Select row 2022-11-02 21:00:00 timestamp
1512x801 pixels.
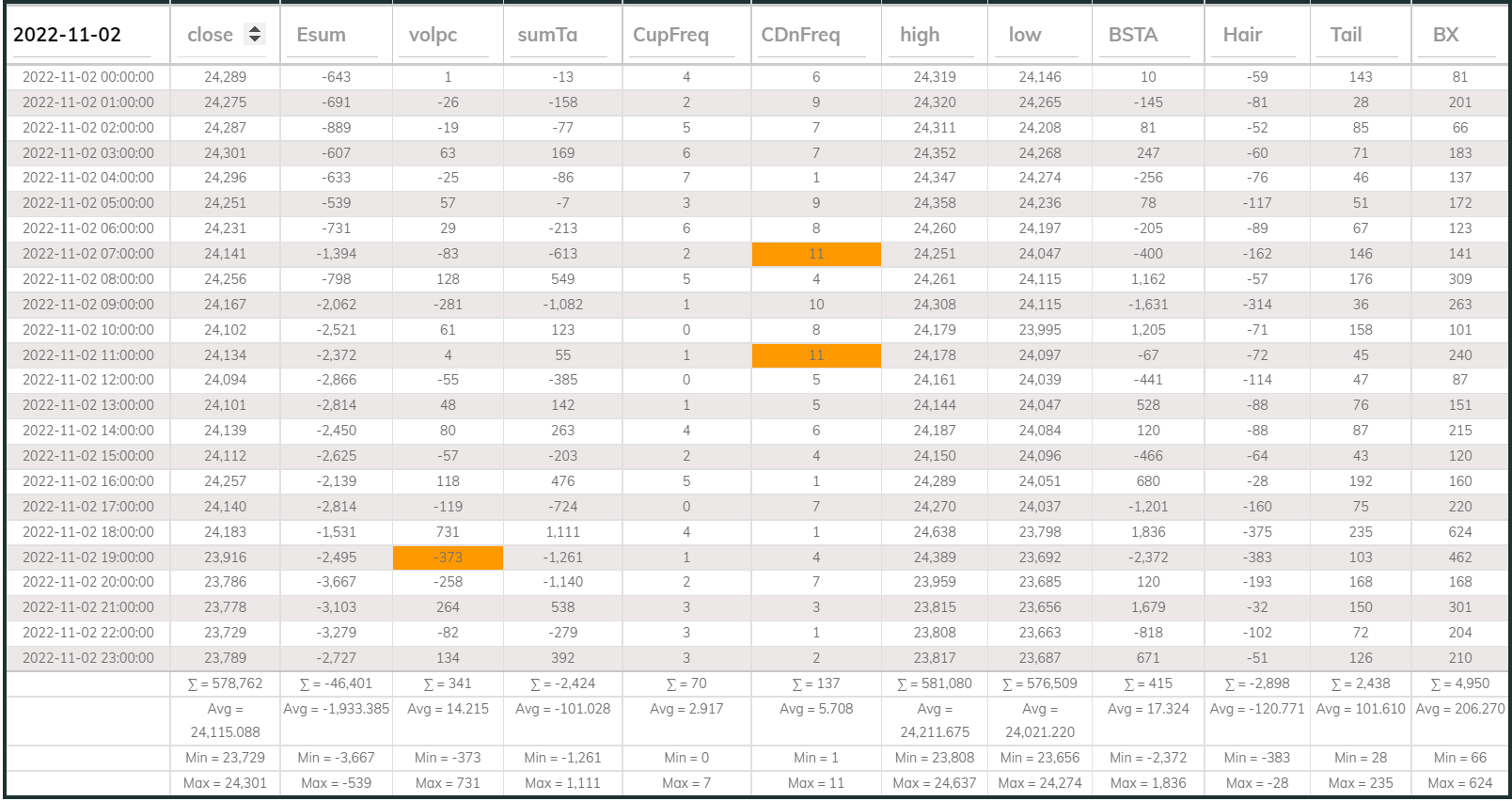(x=88, y=607)
